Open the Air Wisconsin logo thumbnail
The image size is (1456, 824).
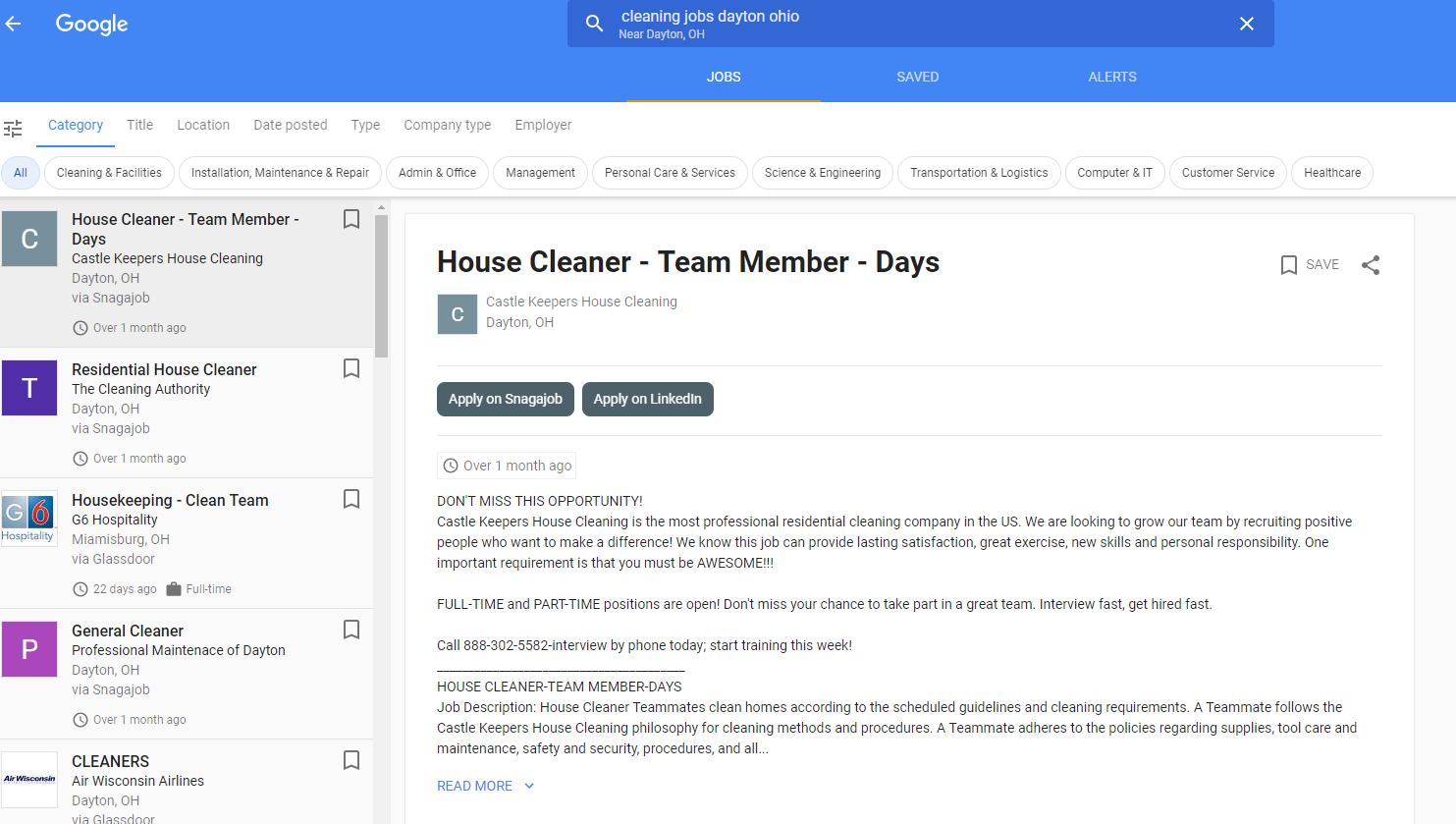29,780
